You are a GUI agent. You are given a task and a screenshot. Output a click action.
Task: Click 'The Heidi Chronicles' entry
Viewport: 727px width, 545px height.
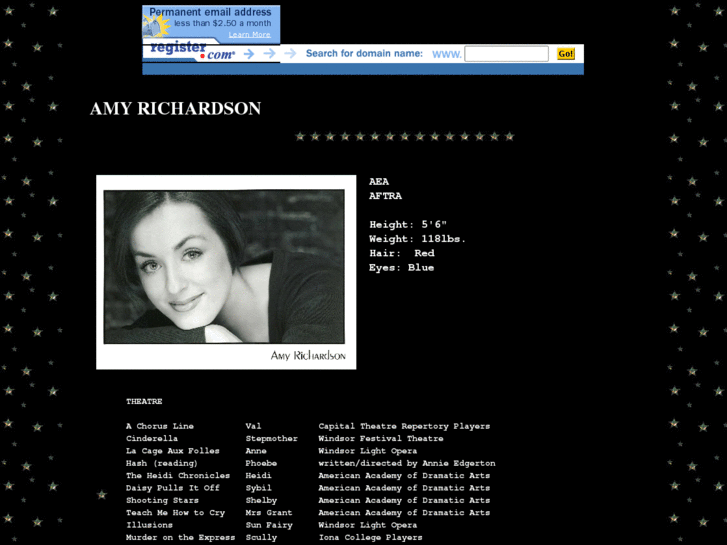(x=178, y=476)
